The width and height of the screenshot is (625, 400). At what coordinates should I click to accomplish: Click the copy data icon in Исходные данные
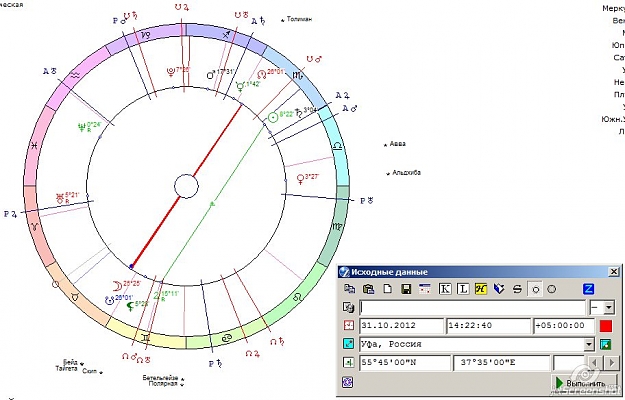350,289
